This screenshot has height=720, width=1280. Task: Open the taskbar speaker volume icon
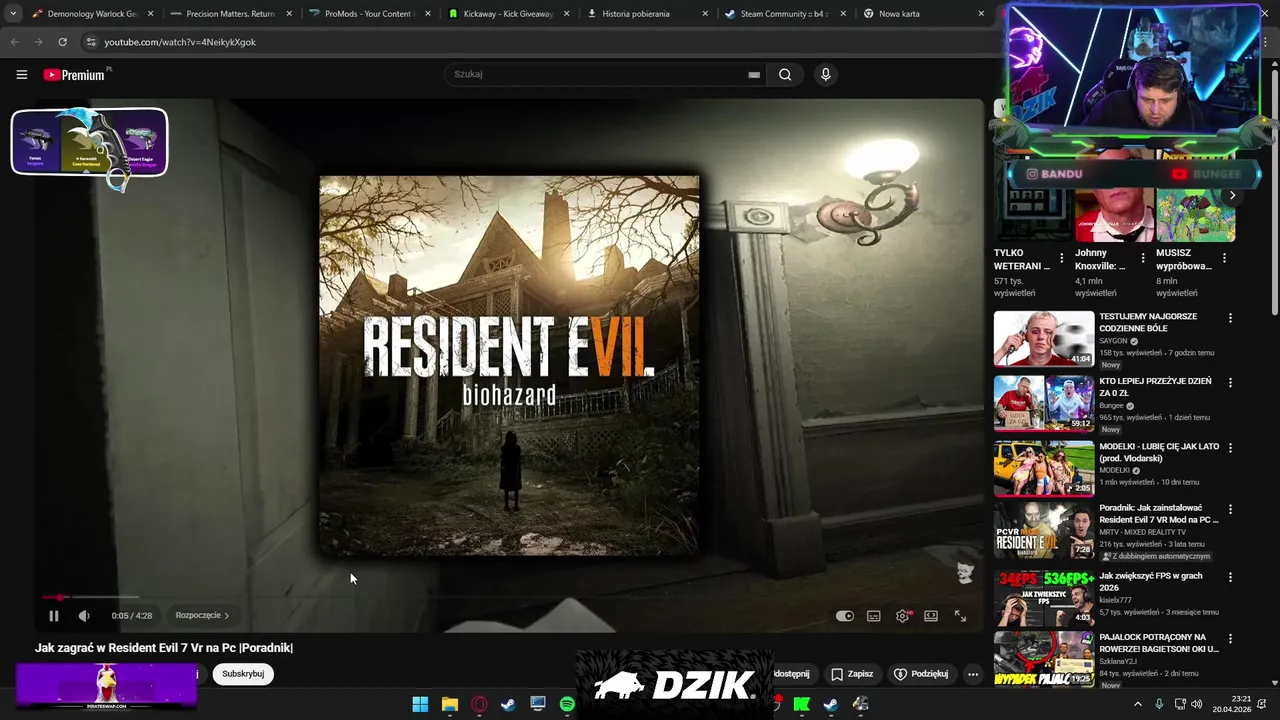pos(1197,704)
